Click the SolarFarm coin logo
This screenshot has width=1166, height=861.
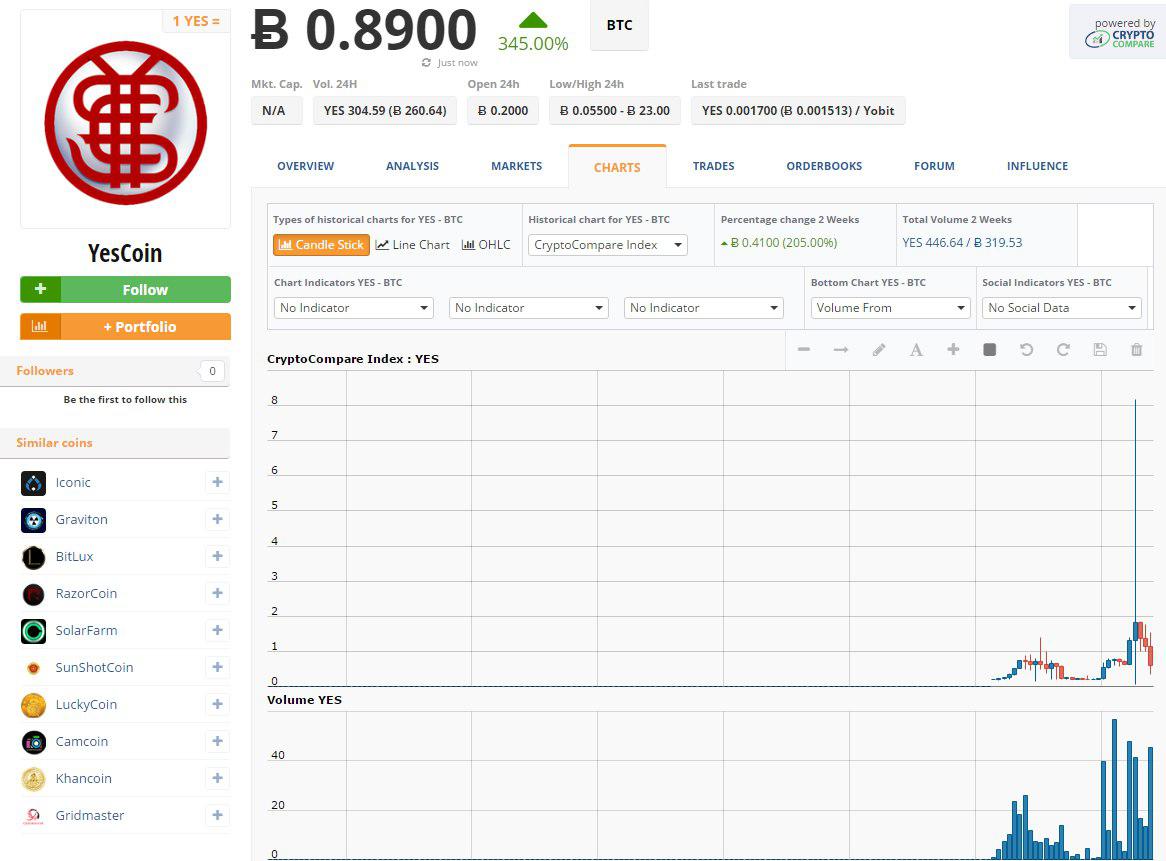point(33,631)
